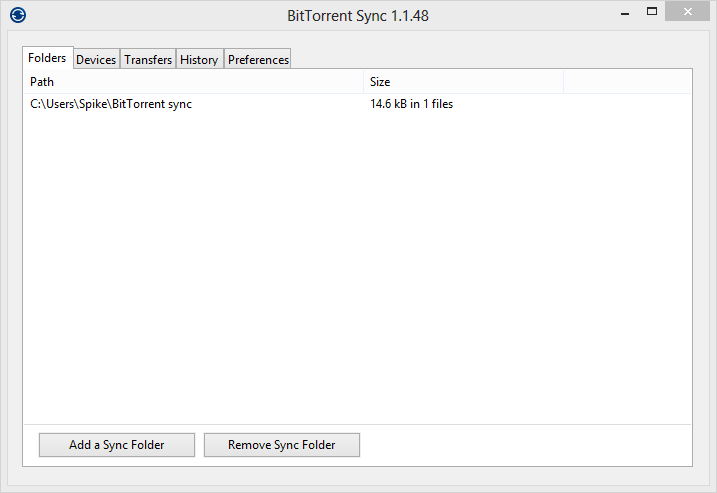Select the C:\Users\Spike\BitTorrent sync folder row
Screen dimensions: 717x493
(x=358, y=104)
